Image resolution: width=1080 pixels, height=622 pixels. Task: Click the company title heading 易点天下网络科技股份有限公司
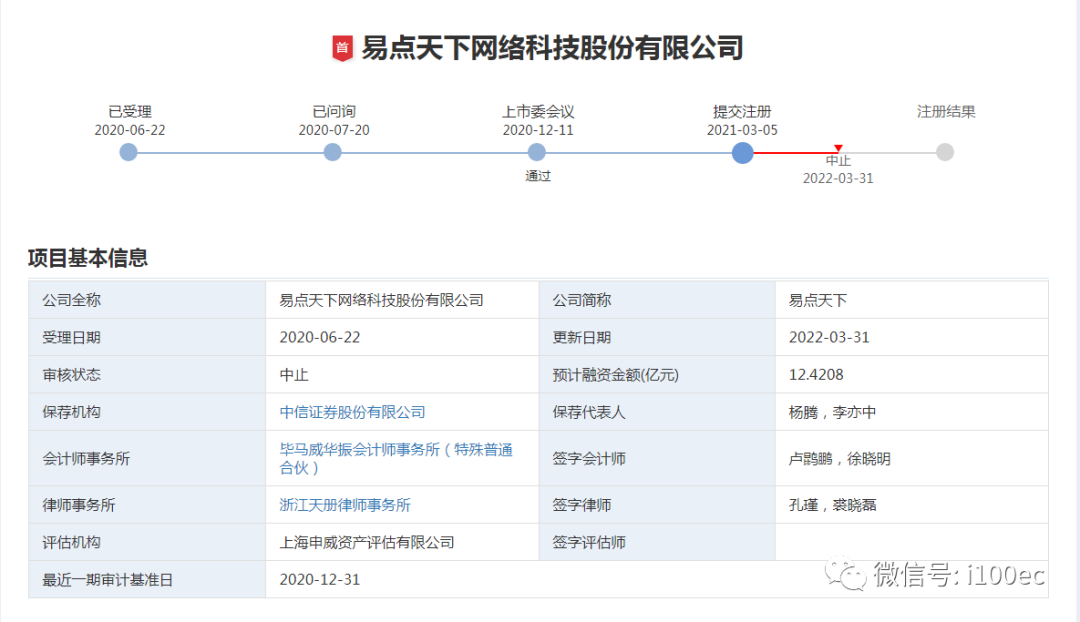click(x=552, y=48)
